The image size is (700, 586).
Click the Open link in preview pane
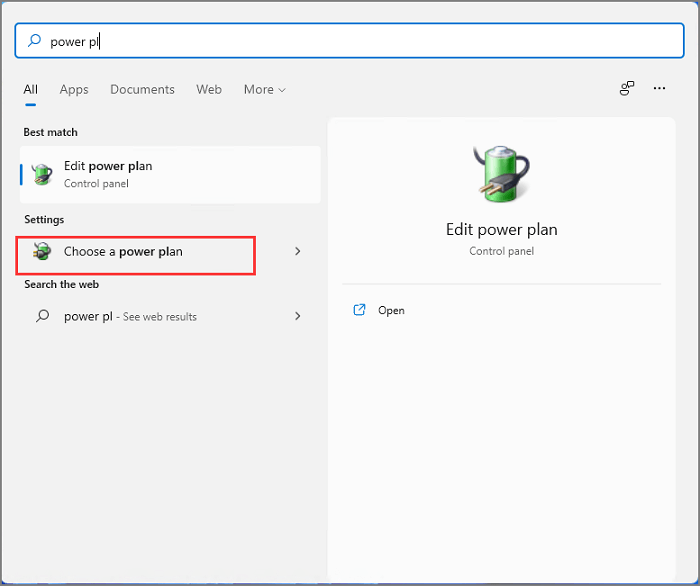tap(391, 311)
